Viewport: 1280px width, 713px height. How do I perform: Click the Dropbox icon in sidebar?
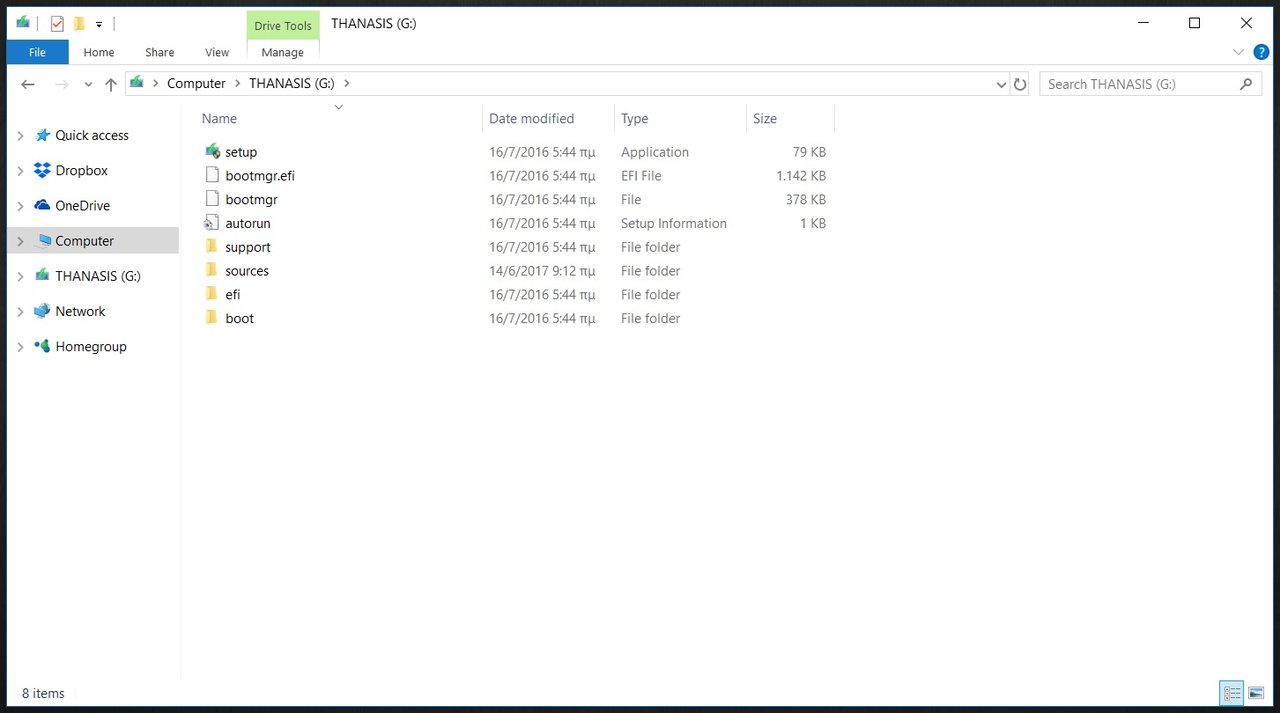[x=42, y=170]
